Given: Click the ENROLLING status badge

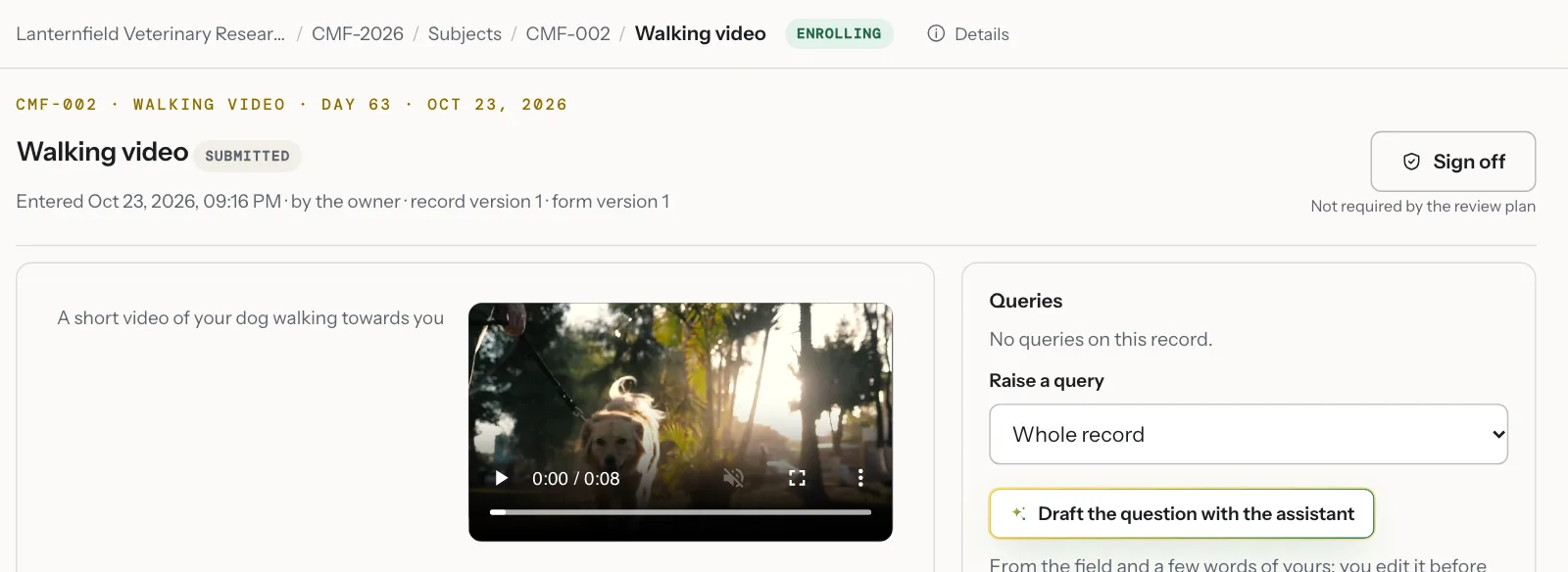Looking at the screenshot, I should 839,33.
